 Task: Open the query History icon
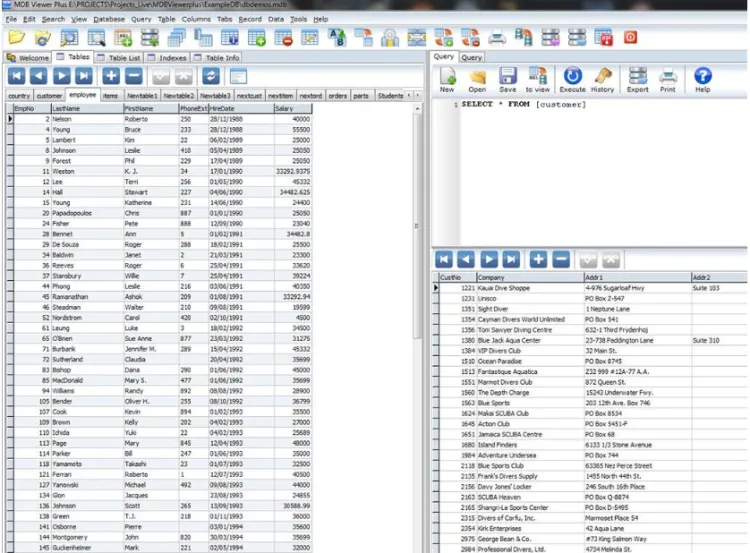click(x=602, y=78)
